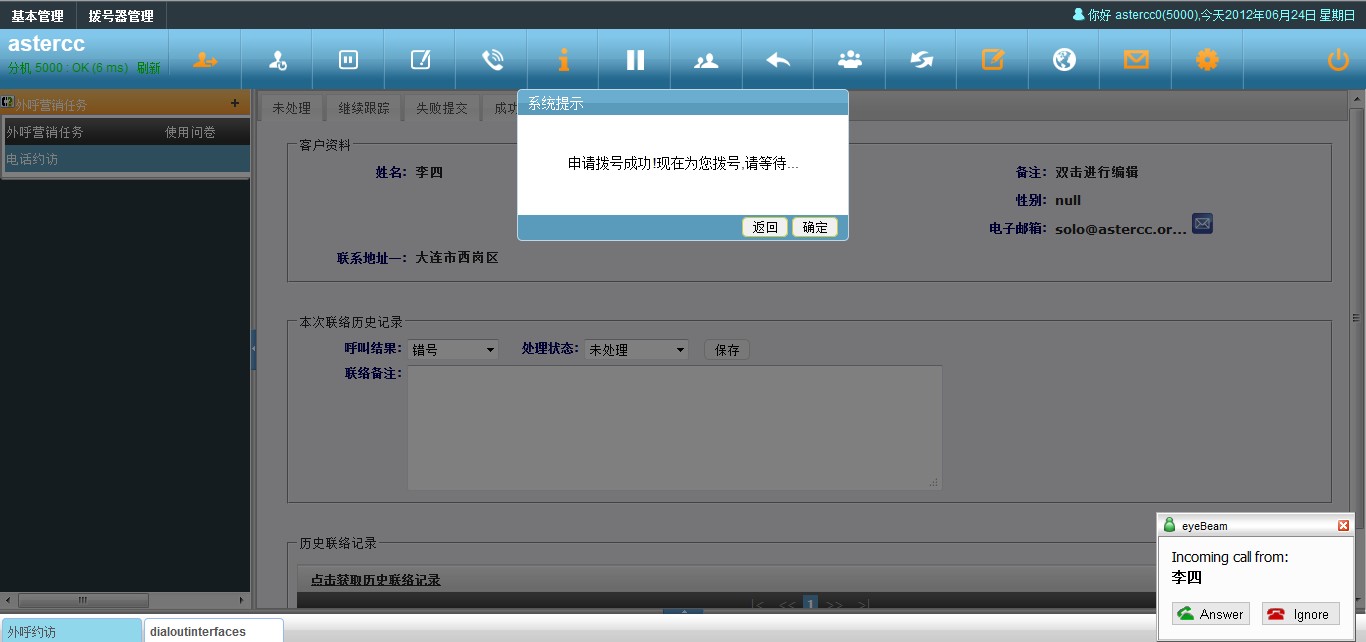Click the globe icon in toolbar
The height and width of the screenshot is (642, 1366).
click(x=1064, y=60)
